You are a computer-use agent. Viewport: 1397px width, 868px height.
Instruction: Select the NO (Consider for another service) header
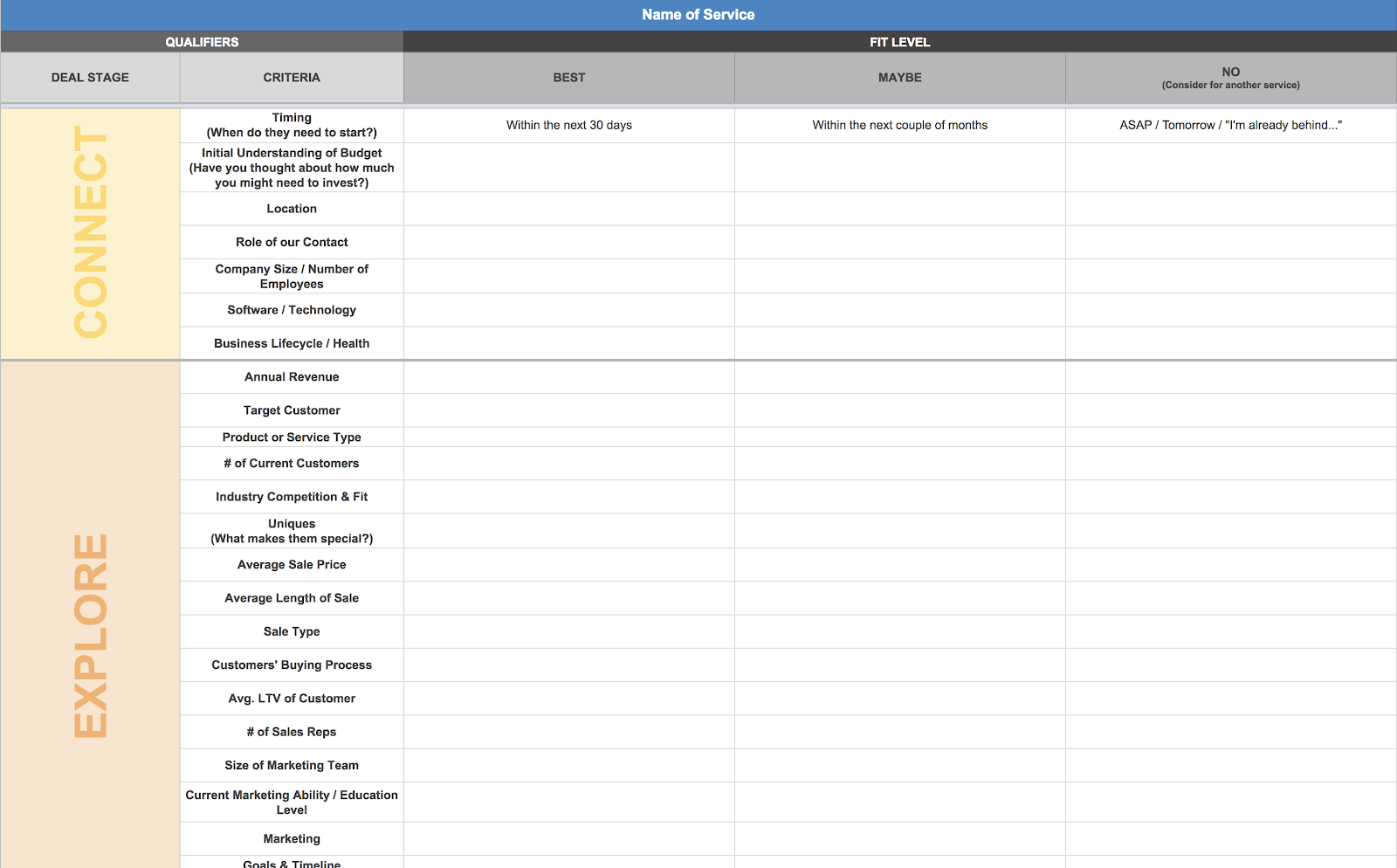1231,78
